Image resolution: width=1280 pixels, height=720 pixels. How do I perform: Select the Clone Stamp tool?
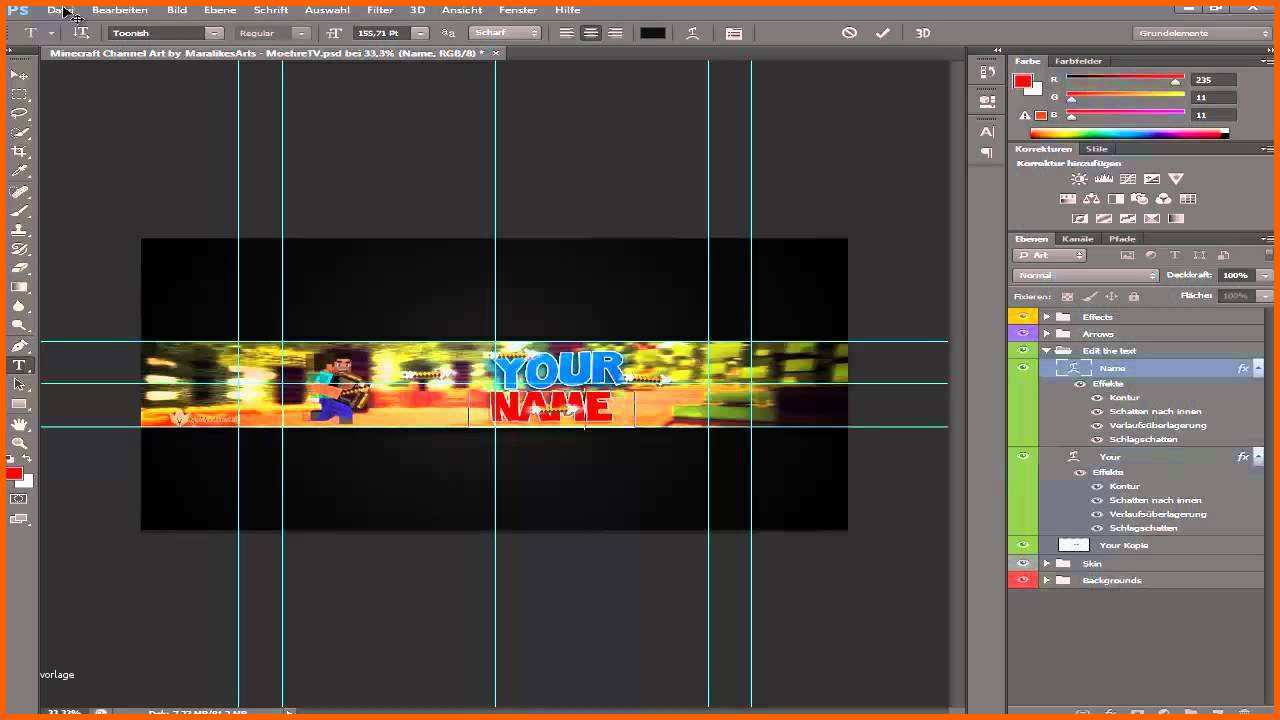coord(19,230)
